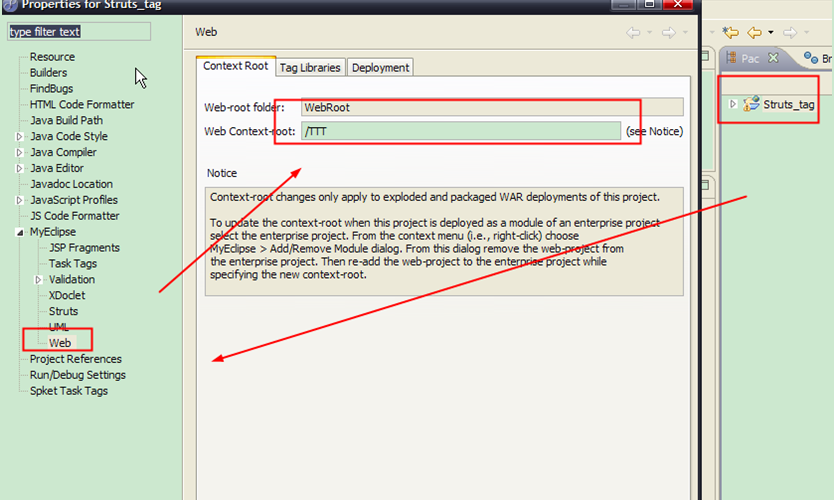Select XDoclet under MyEclipse
Screen dimensions: 834x500
67,295
